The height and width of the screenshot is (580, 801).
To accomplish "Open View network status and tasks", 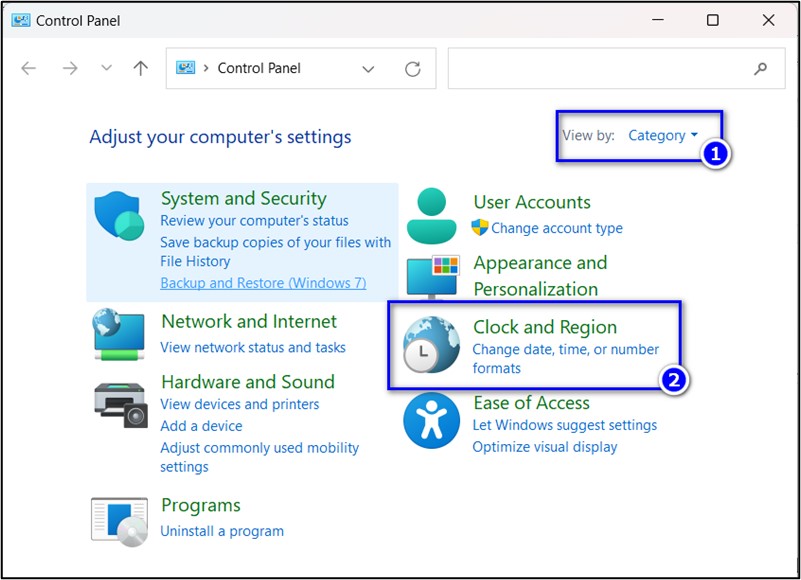I will click(253, 348).
